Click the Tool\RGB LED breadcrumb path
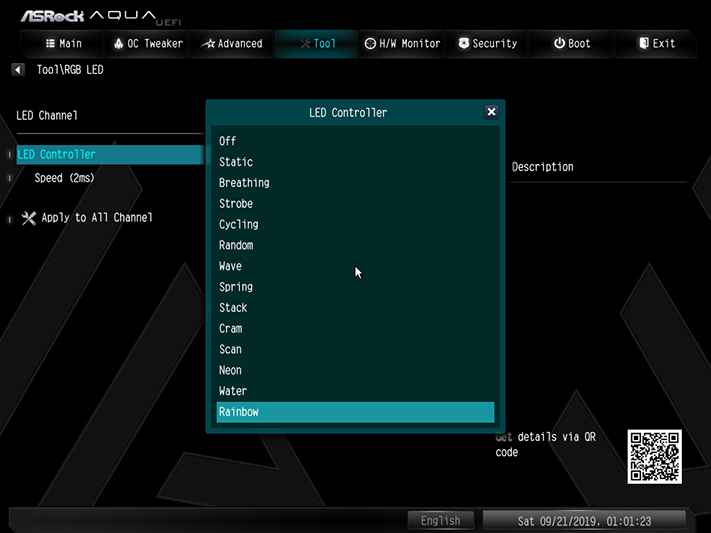This screenshot has width=711, height=533. [70, 70]
